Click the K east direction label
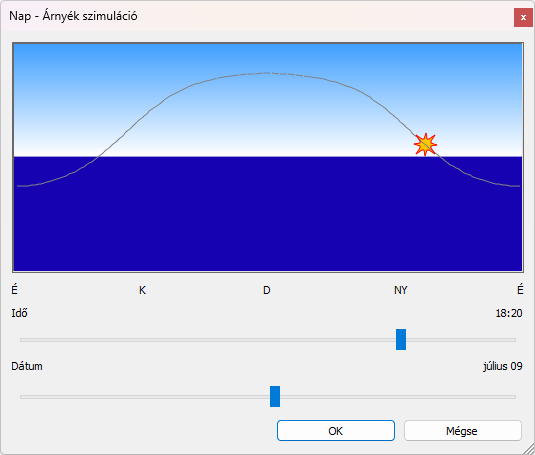The height and width of the screenshot is (455, 535). pos(142,290)
